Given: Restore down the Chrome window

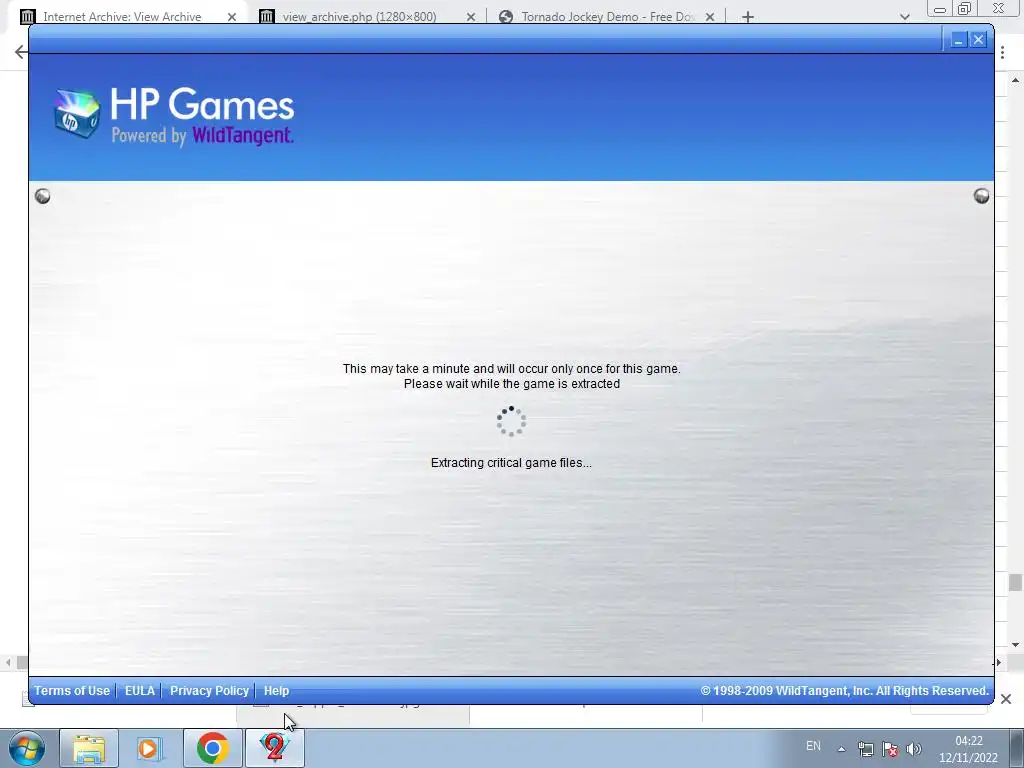Looking at the screenshot, I should (965, 8).
